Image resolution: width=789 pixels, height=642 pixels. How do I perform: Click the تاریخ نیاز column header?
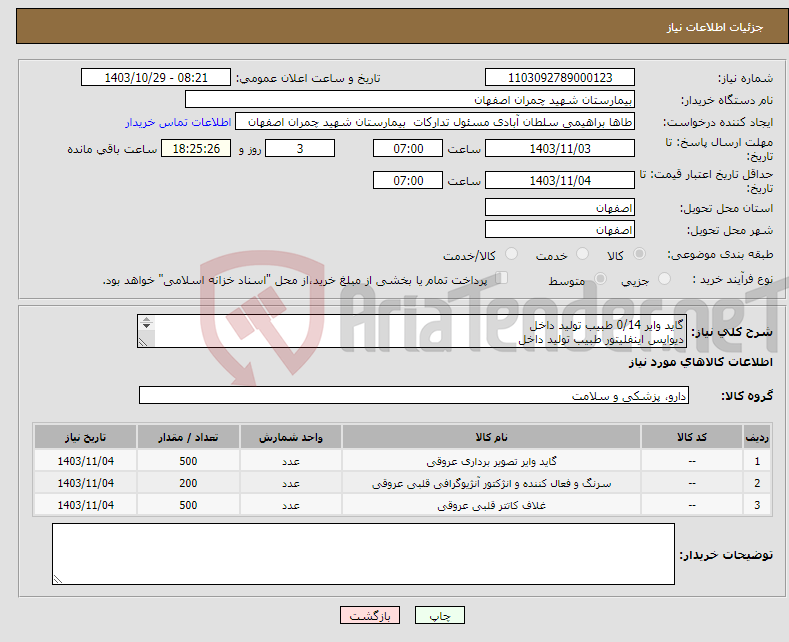click(86, 437)
